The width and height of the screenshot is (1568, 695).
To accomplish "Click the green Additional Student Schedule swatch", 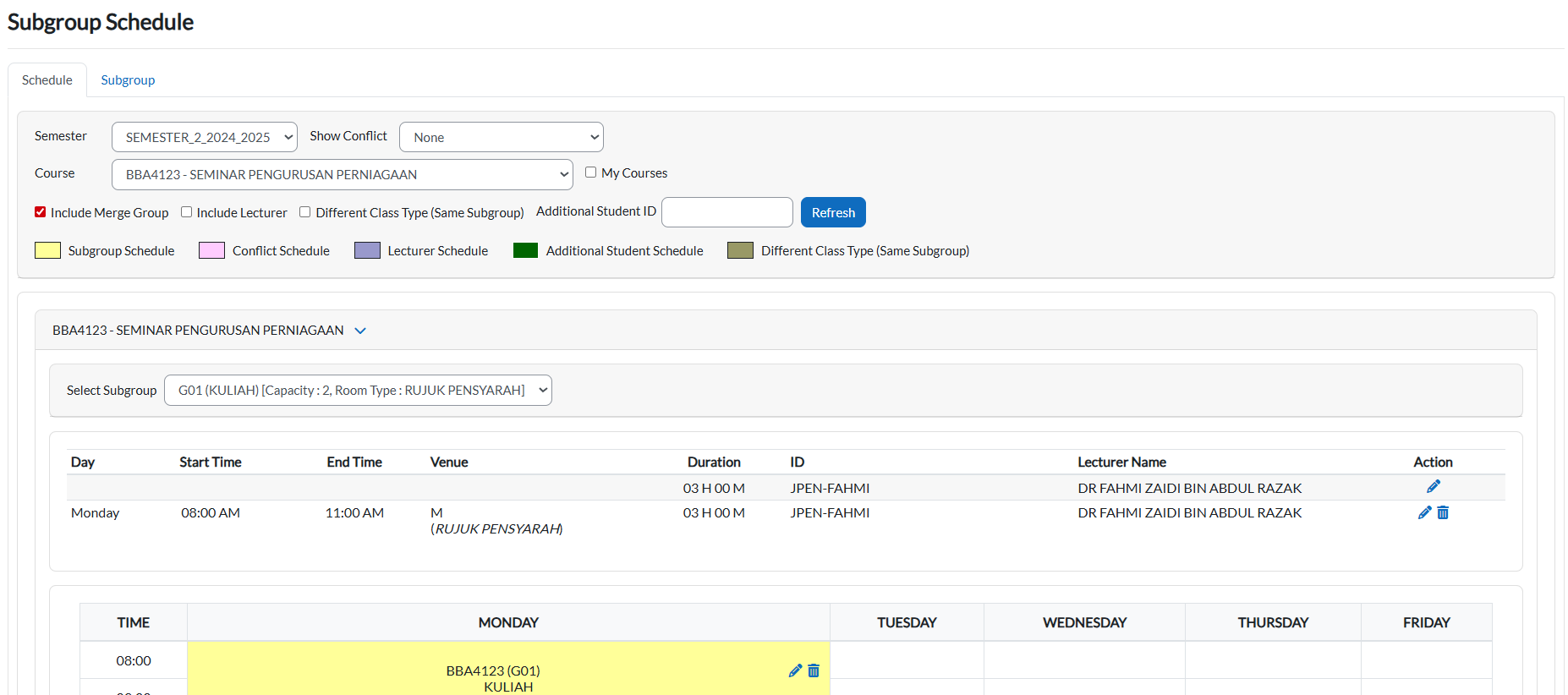I will tap(525, 250).
